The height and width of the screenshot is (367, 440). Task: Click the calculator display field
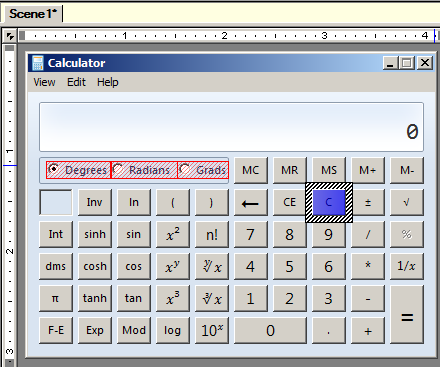pyautogui.click(x=231, y=127)
